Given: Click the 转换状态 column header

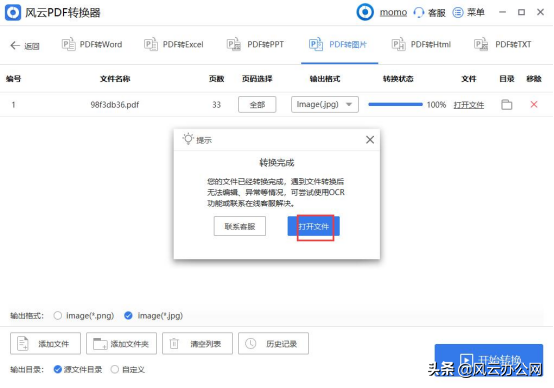Looking at the screenshot, I should pyautogui.click(x=398, y=79).
